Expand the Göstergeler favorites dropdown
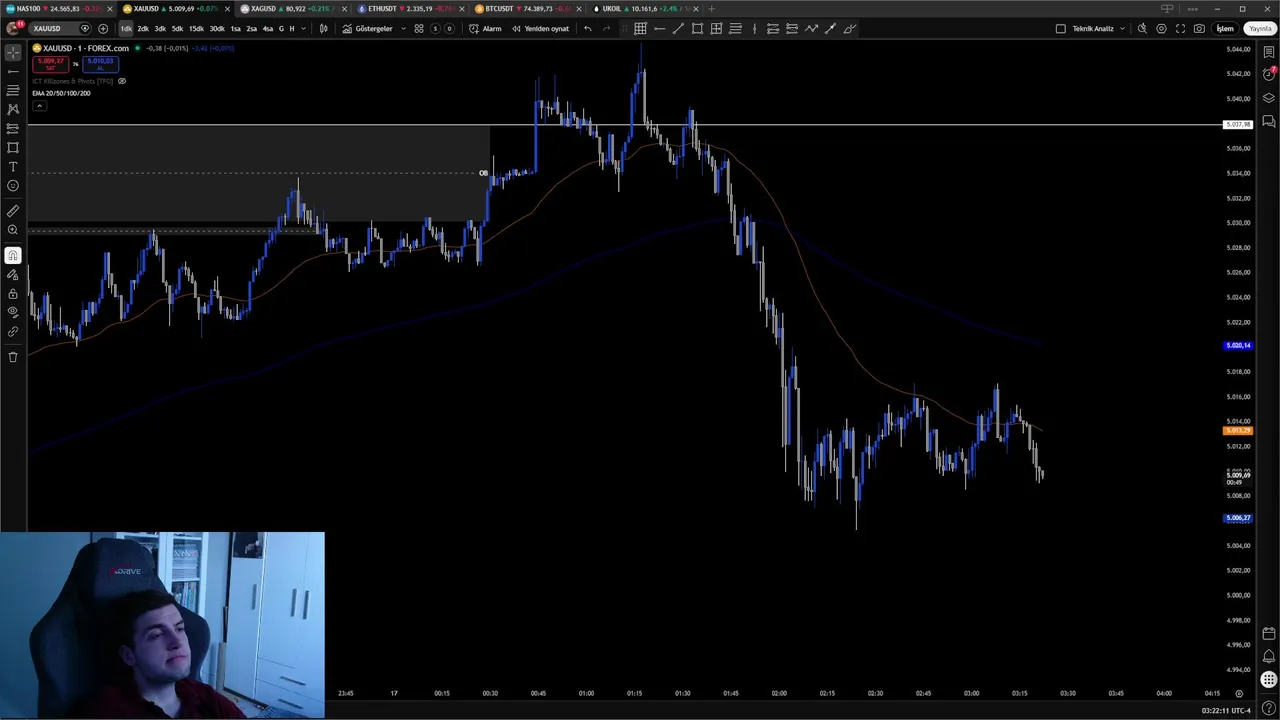1280x720 pixels. (x=403, y=28)
